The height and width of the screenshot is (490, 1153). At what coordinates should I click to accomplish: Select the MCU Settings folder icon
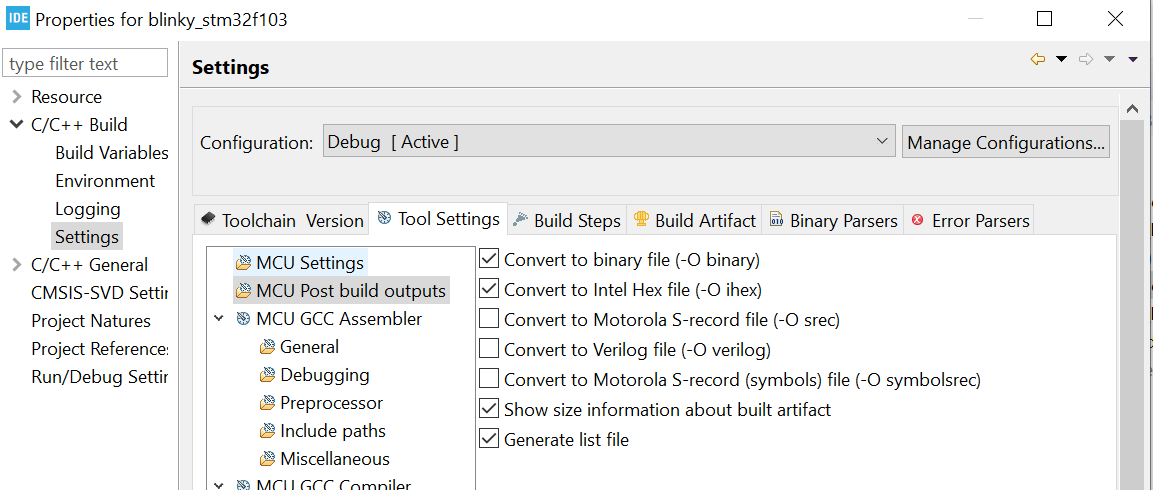point(243,263)
